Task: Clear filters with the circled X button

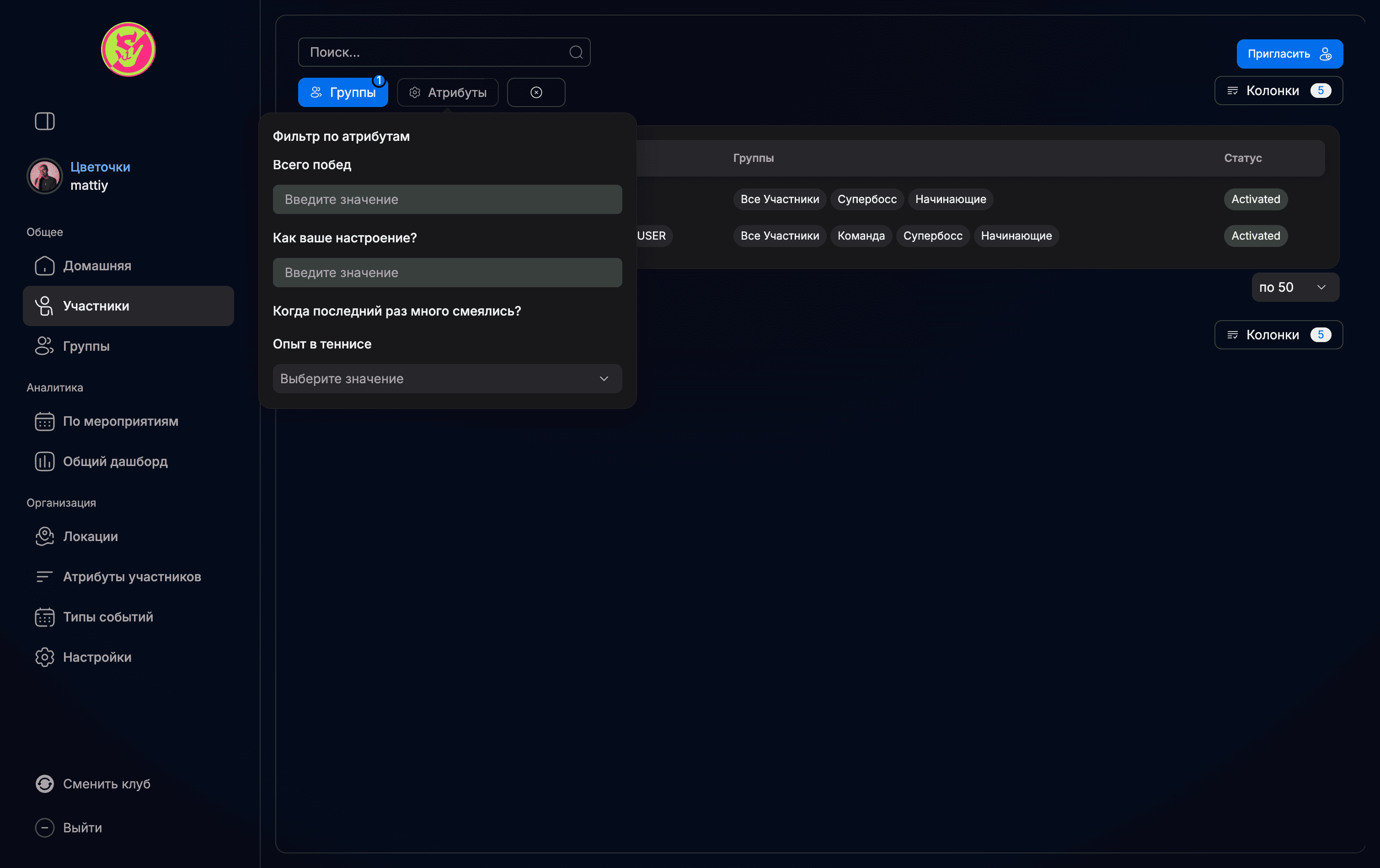Action: click(536, 92)
